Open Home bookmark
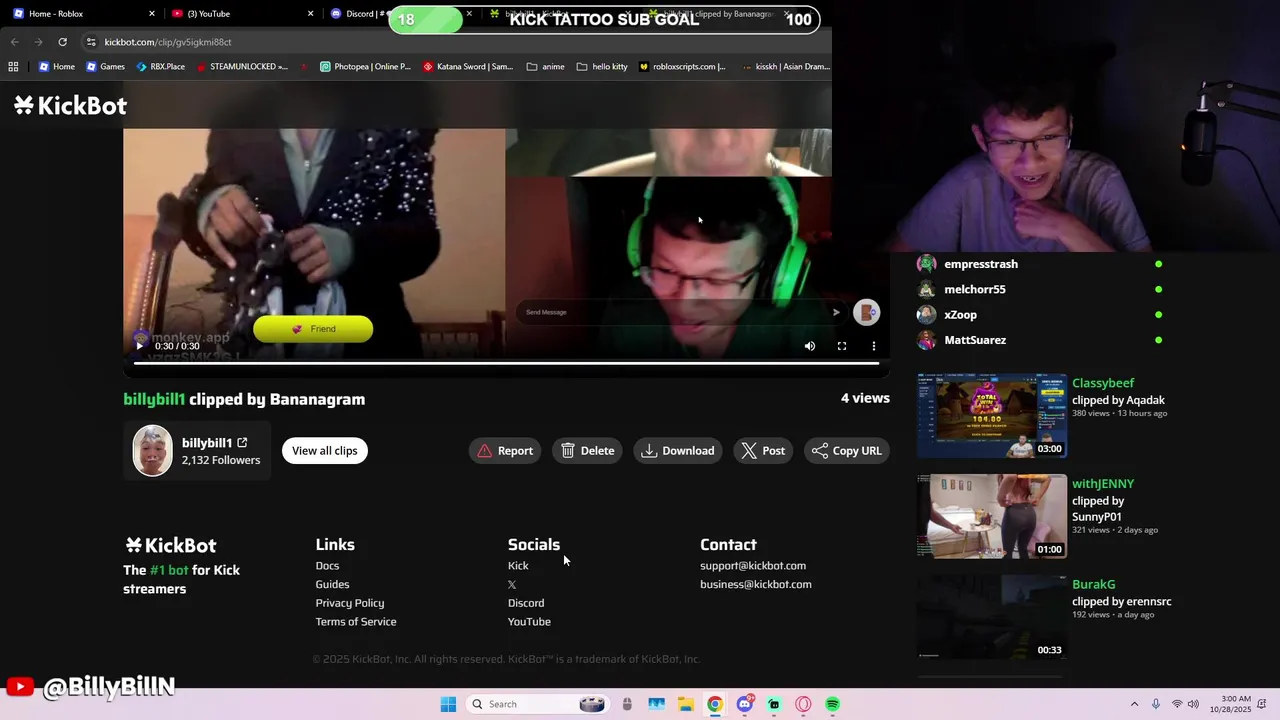The image size is (1280, 720). click(x=56, y=67)
